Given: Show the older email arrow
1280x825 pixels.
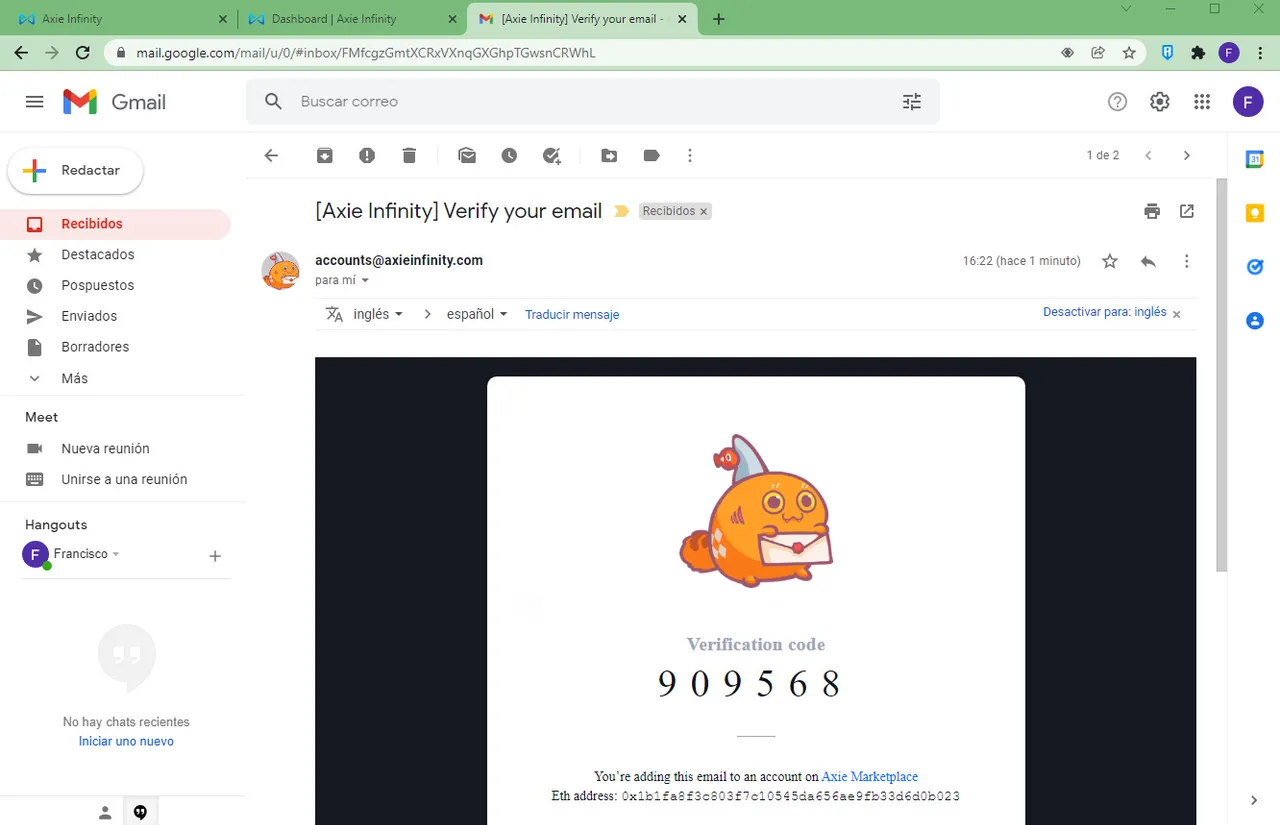Looking at the screenshot, I should point(1187,155).
